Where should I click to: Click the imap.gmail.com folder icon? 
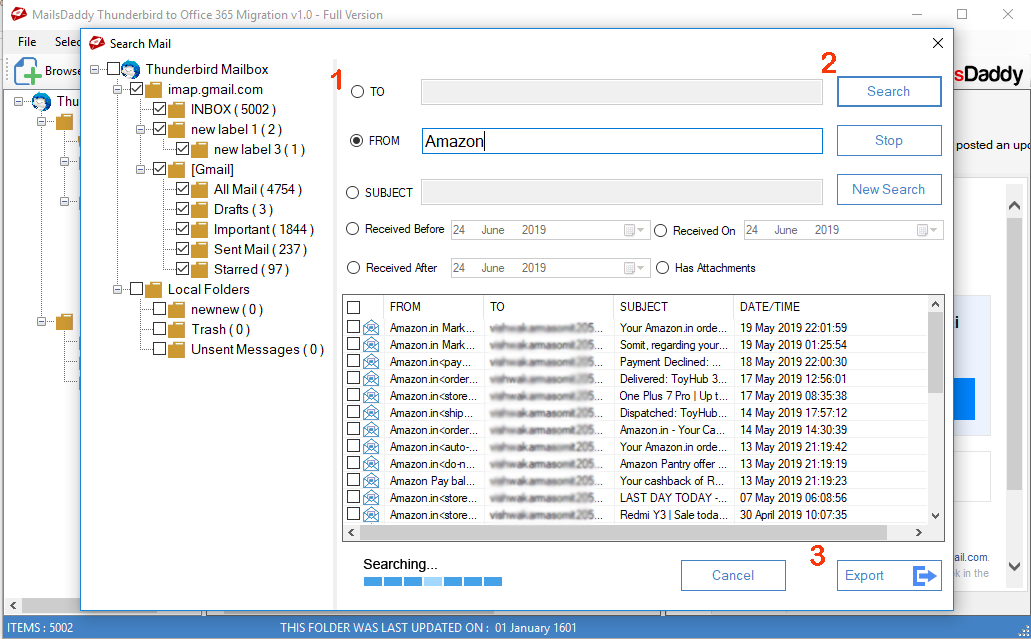tap(153, 90)
